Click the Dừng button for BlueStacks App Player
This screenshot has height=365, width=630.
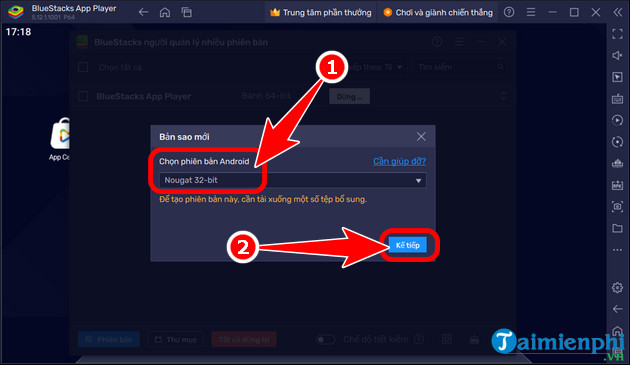pos(349,96)
